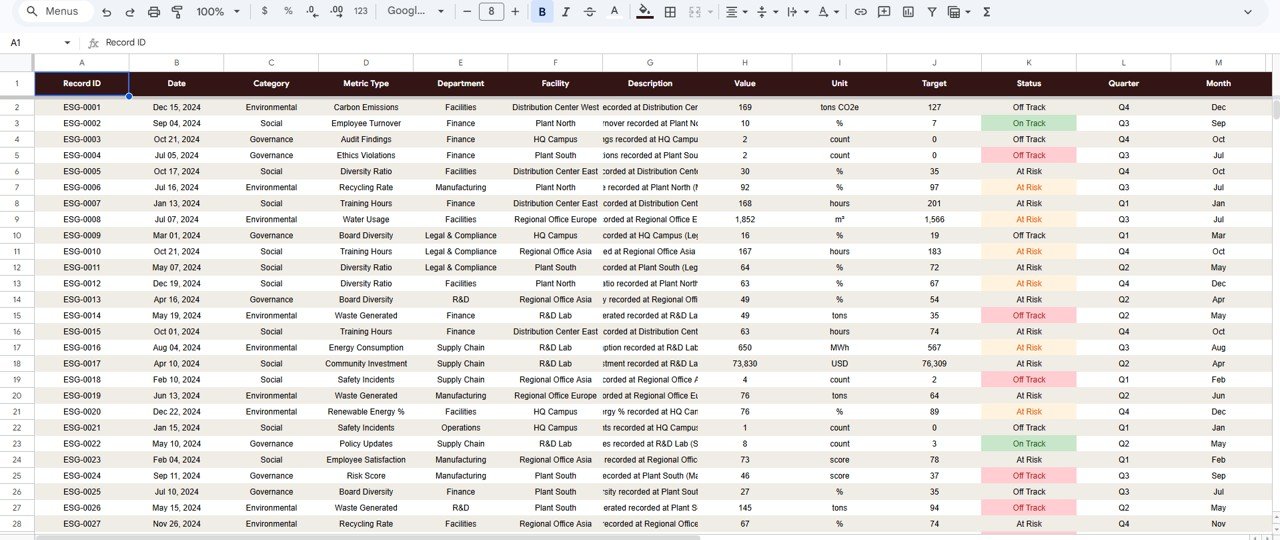This screenshot has width=1280, height=540.
Task: Increase decimal places icon
Action: point(336,12)
